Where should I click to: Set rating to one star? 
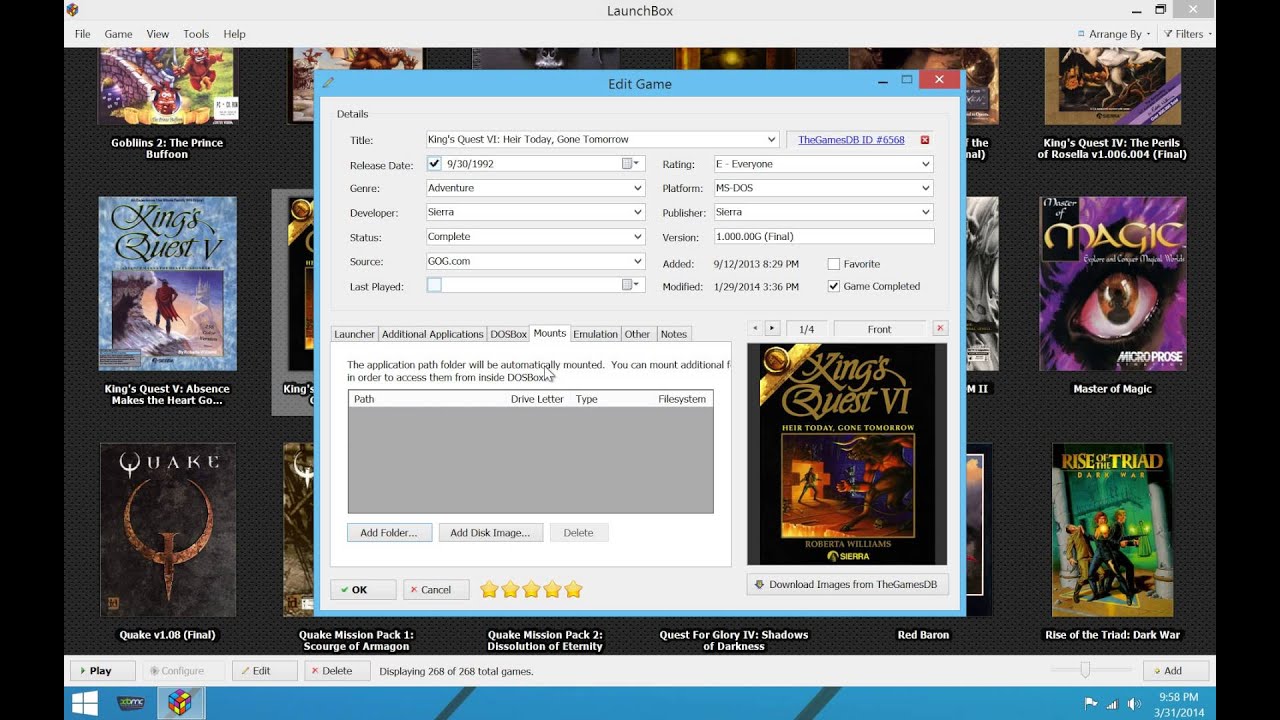489,590
